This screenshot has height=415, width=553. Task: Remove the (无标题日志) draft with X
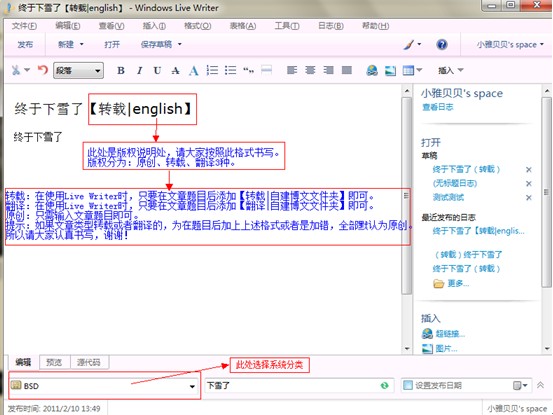[528, 183]
